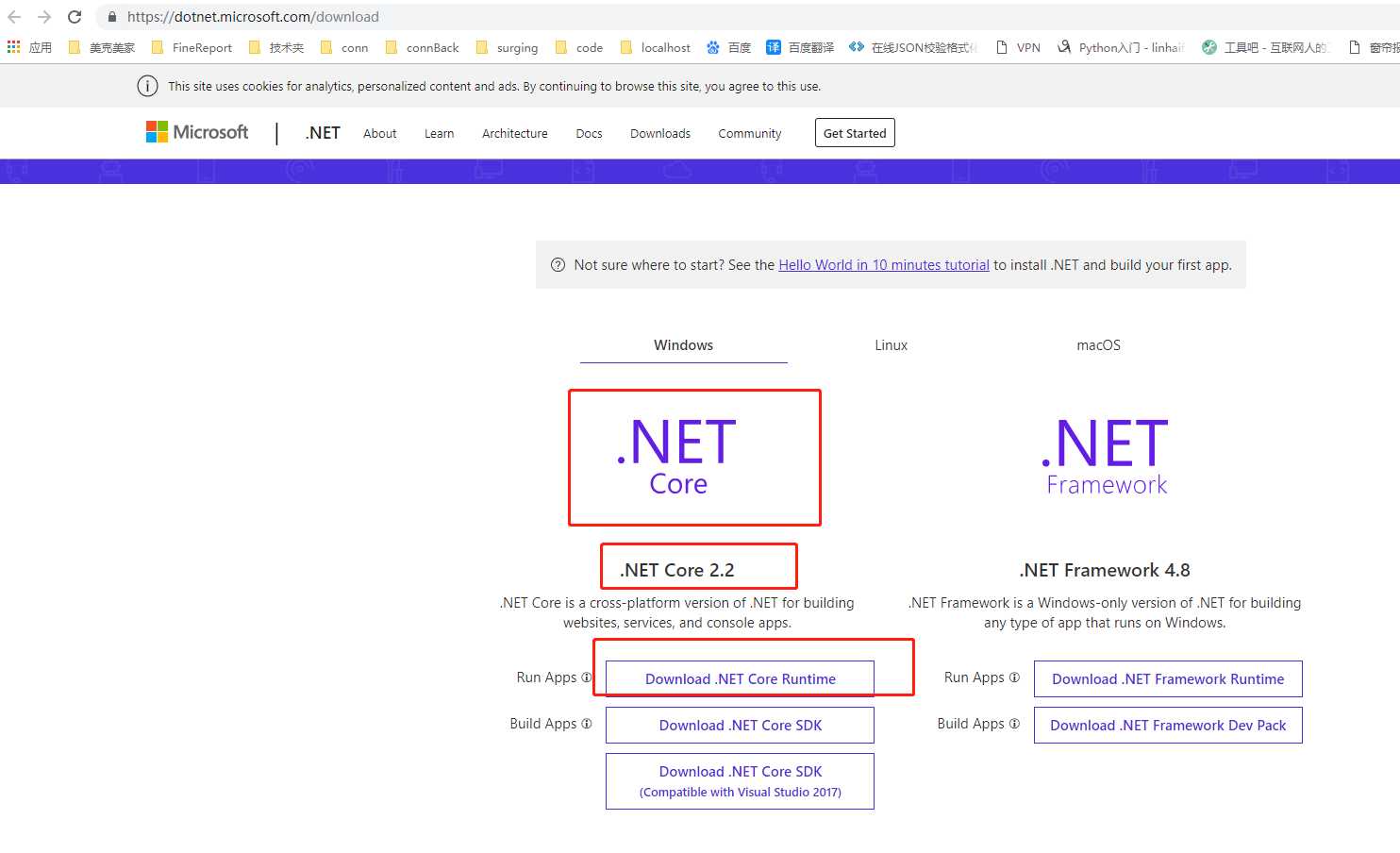Open the online JSON validator bookmark
This screenshot has height=853, width=1400.
coord(913,47)
